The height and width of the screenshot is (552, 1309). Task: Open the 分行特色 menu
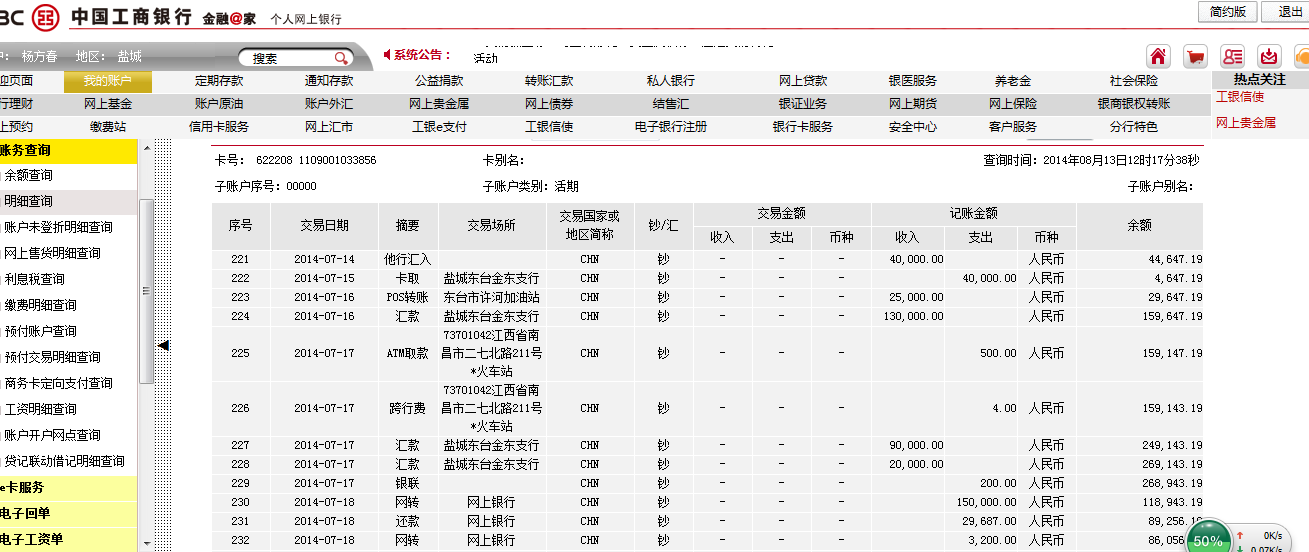[1134, 127]
